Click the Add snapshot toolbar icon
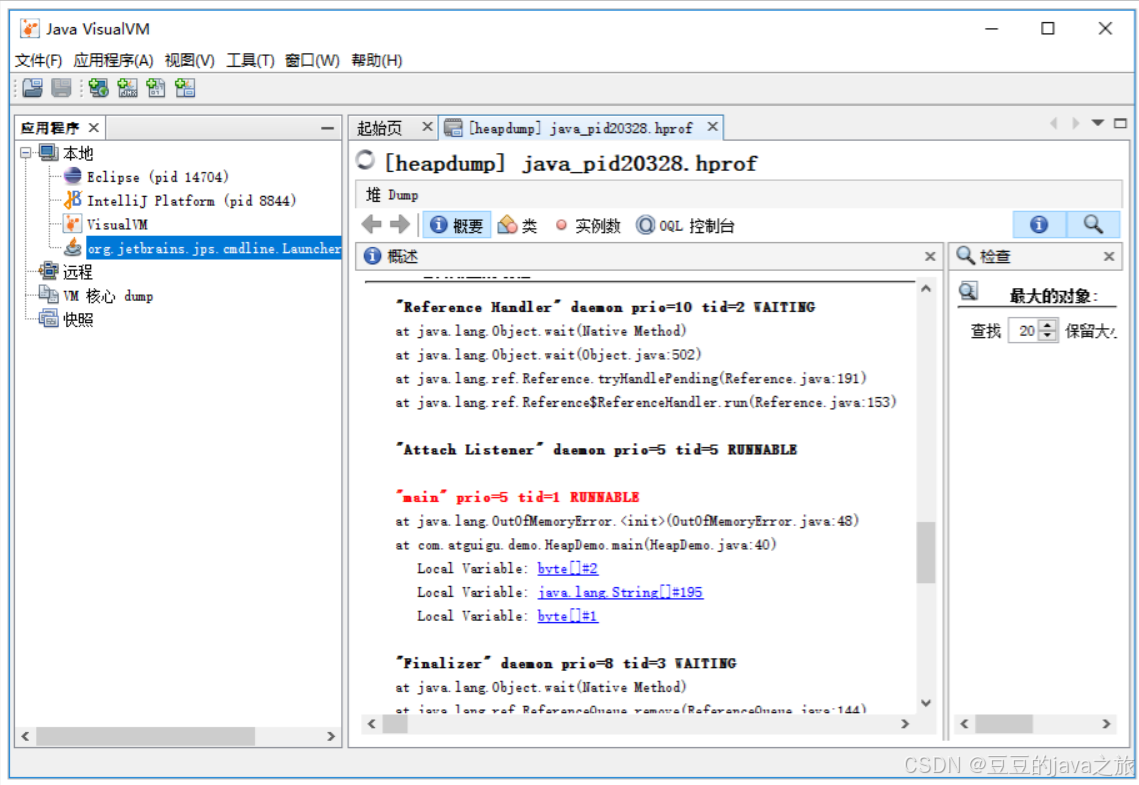Image resolution: width=1139 pixels, height=785 pixels. pyautogui.click(x=185, y=88)
